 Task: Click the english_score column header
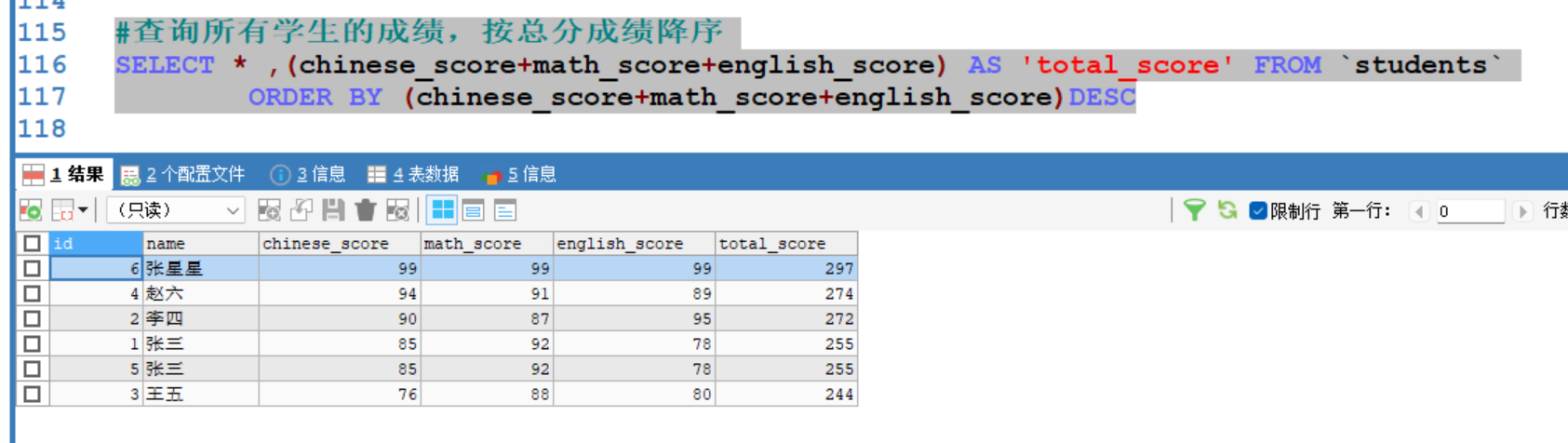pyautogui.click(x=634, y=243)
